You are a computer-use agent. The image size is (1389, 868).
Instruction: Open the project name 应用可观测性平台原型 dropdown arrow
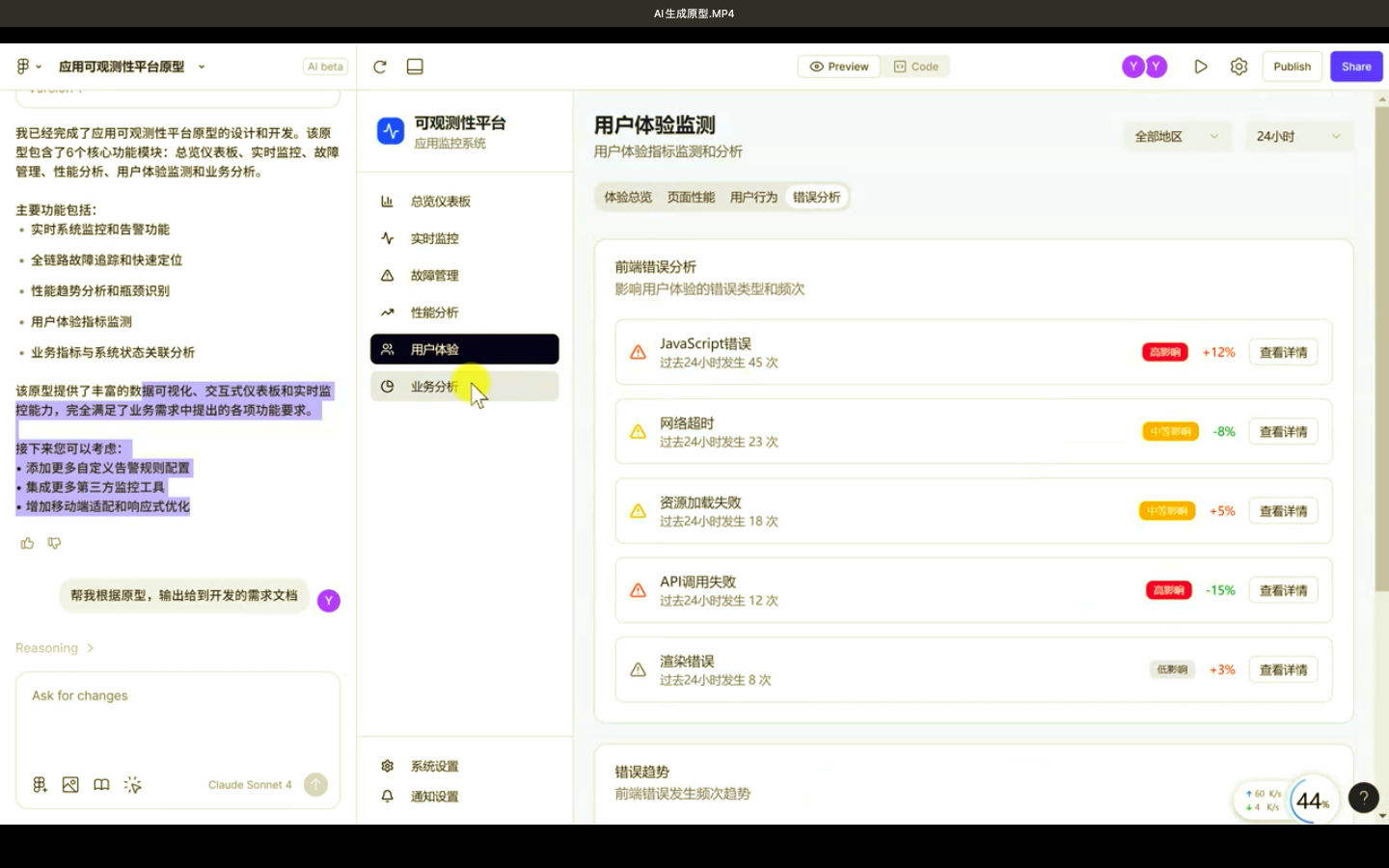[202, 67]
